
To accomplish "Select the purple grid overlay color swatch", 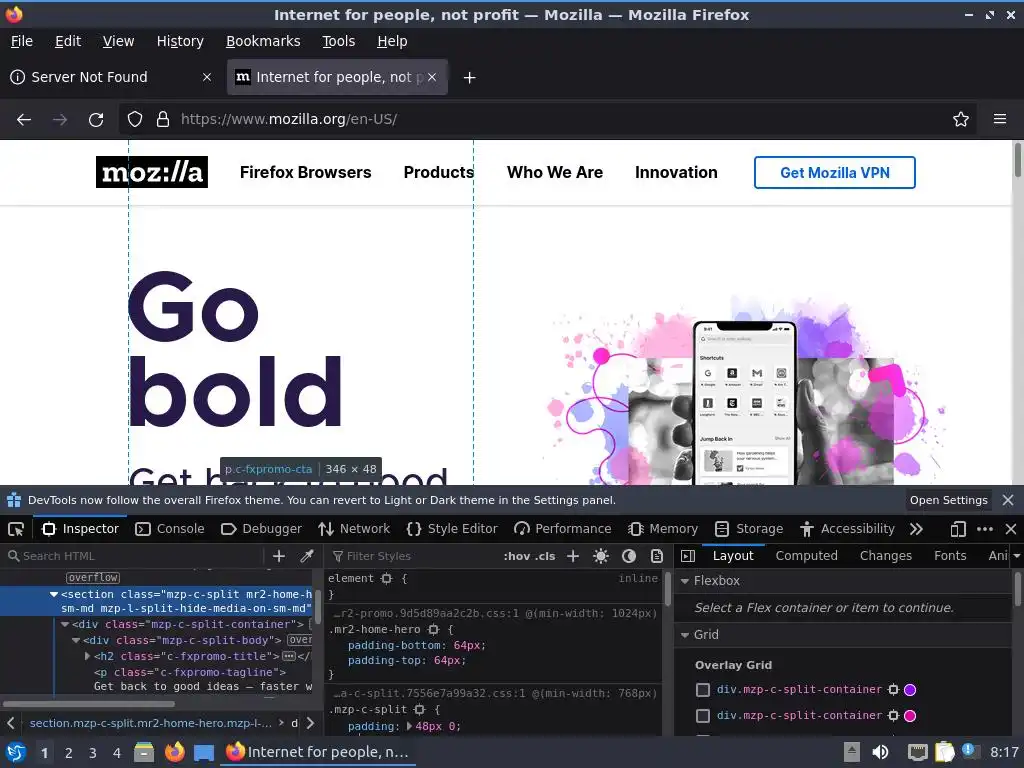I will point(910,690).
